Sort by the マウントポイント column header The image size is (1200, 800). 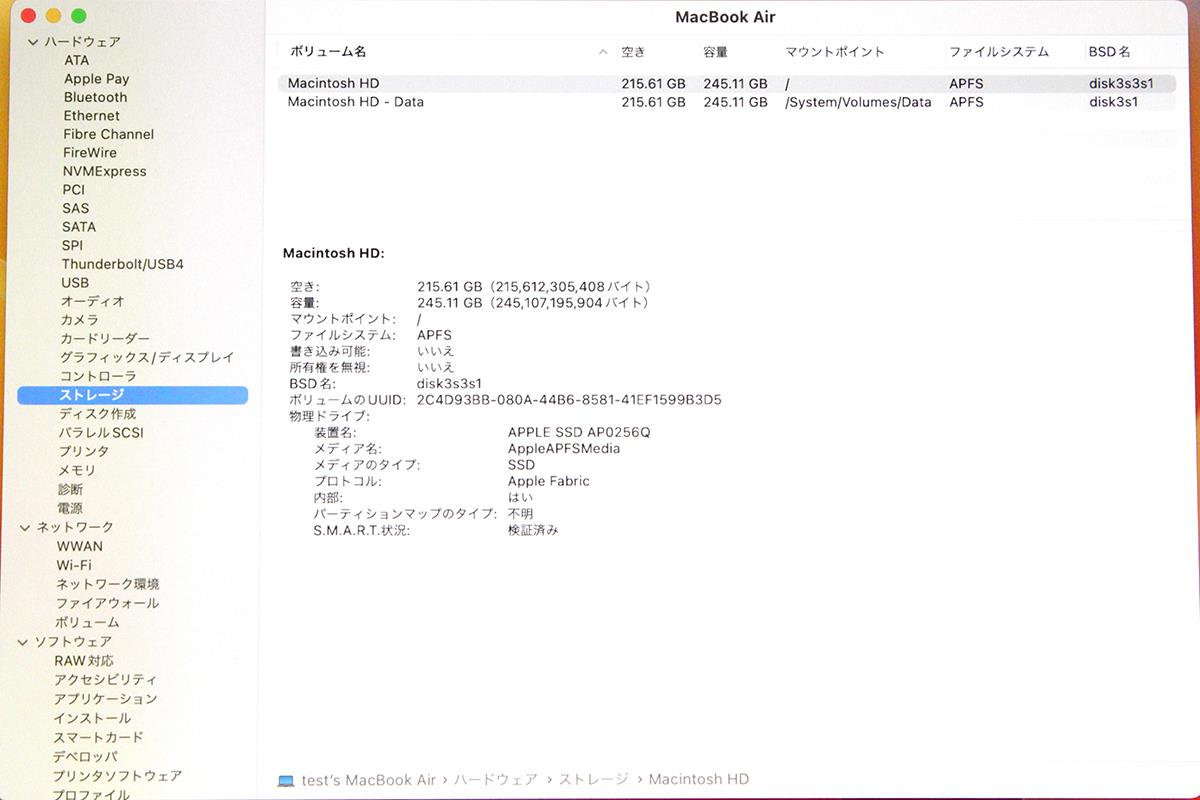click(835, 52)
